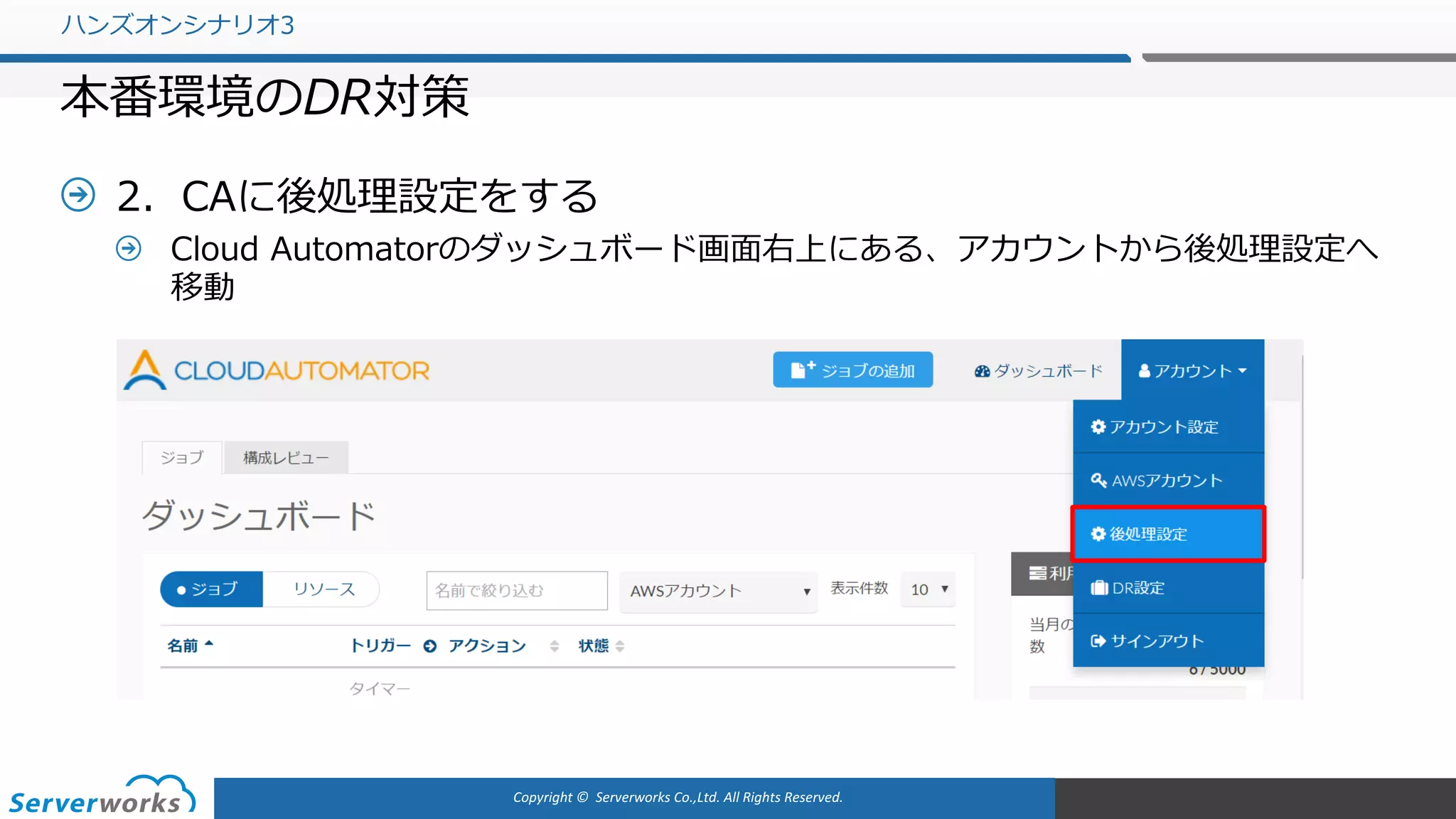Click the user icon beside アカウント
This screenshot has height=819, width=1456.
pos(1144,370)
